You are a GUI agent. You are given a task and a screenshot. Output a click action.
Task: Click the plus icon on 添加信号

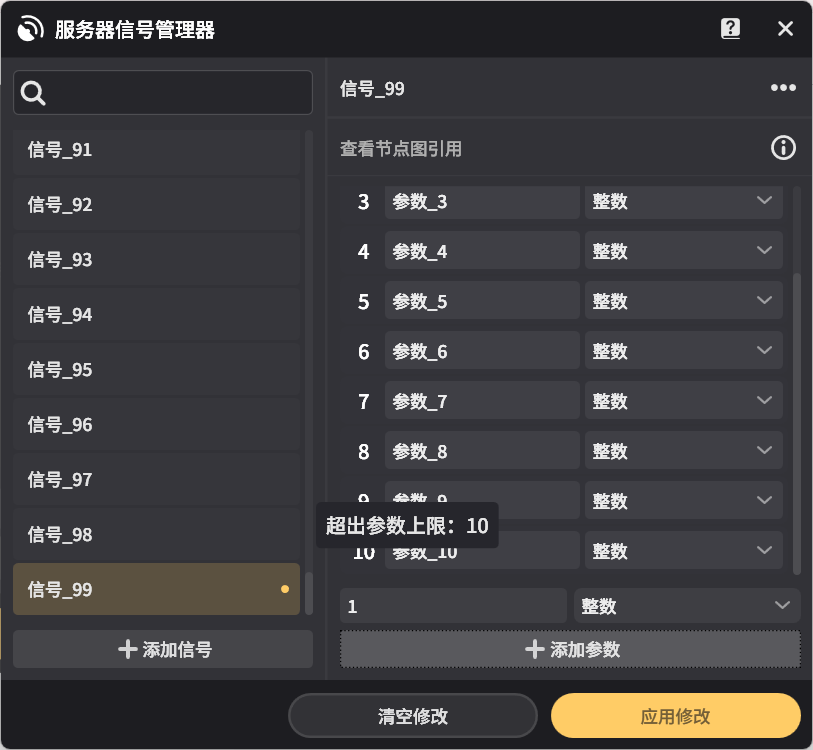(x=128, y=649)
